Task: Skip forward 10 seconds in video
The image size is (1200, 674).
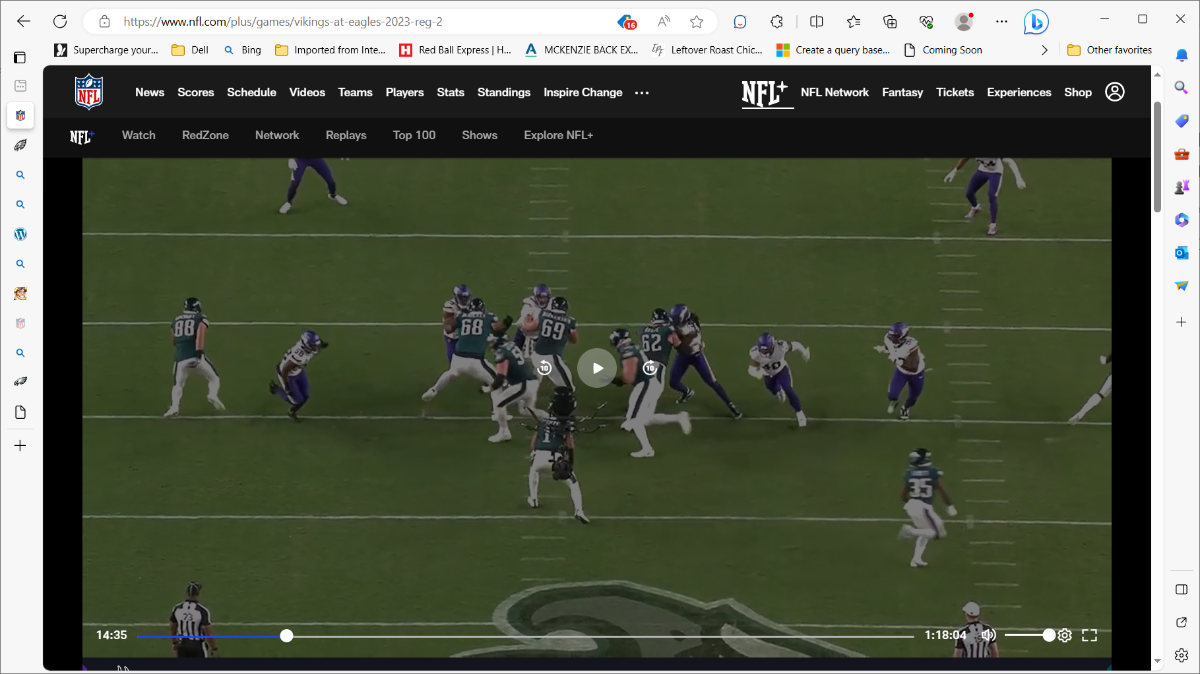Action: 650,368
